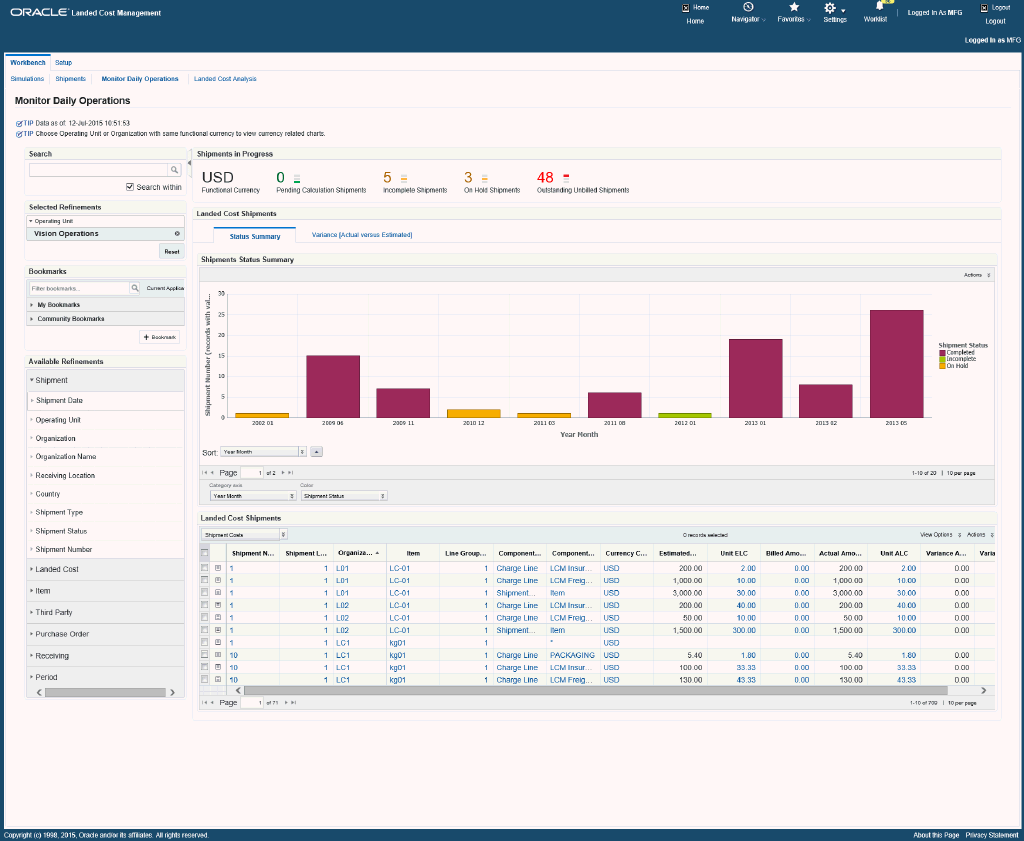Click the On Hold legend color swatch

pyautogui.click(x=942, y=366)
